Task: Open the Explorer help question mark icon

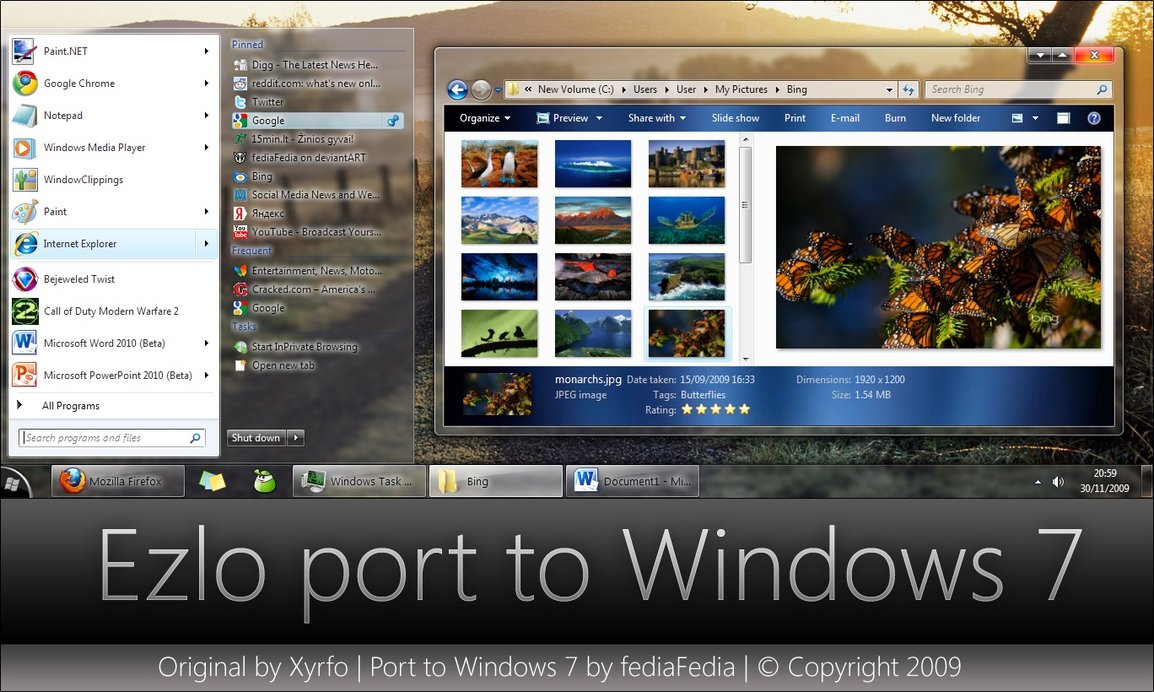Action: [x=1094, y=118]
